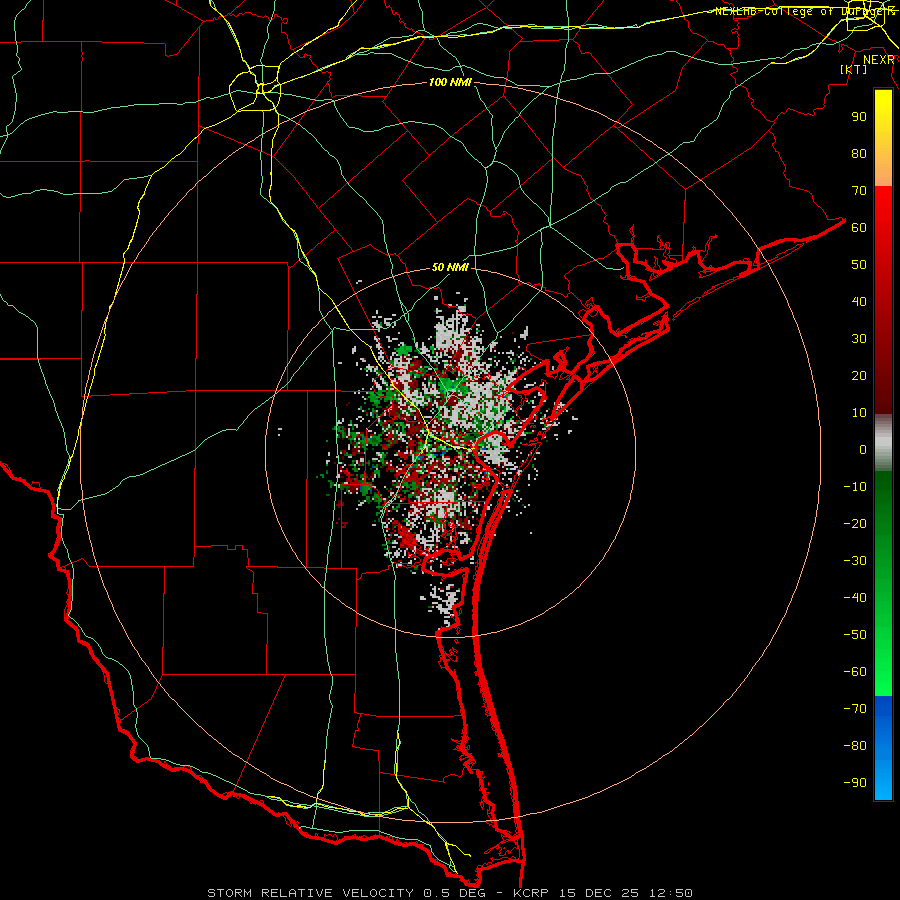
Task: Click "0.5 DEG" elevation angle in caption
Action: click(455, 893)
